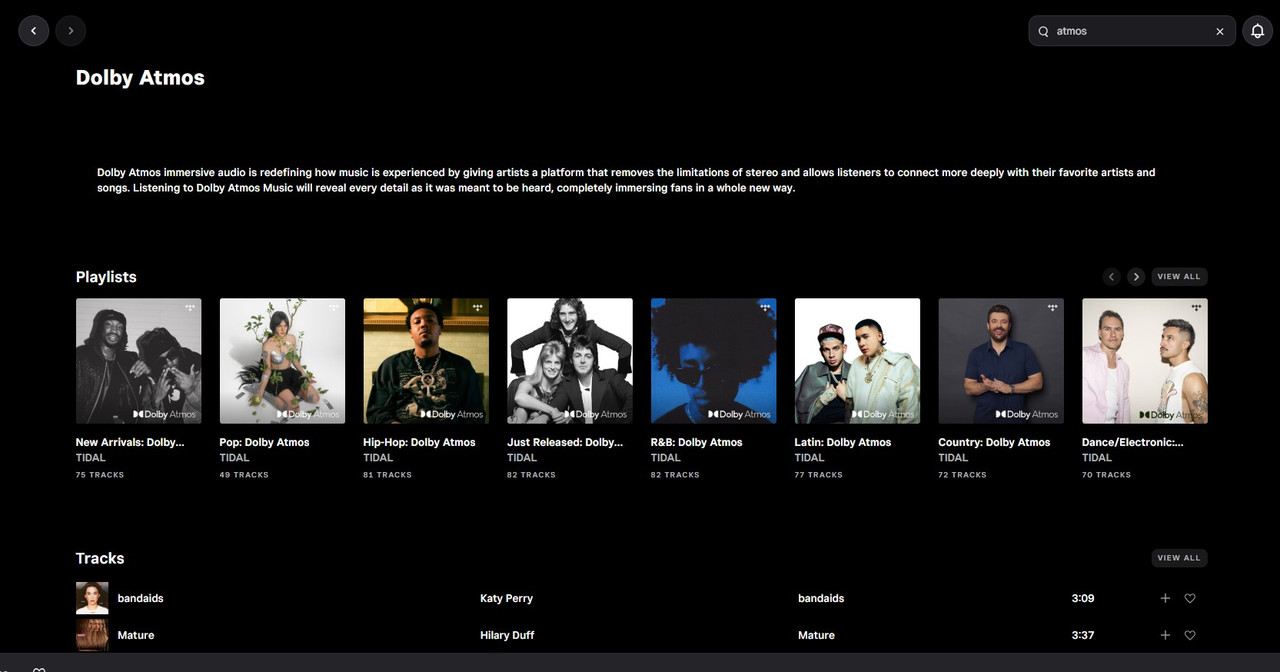Click the Playlists section heading
Screen dimensions: 1280x672
coord(106,277)
